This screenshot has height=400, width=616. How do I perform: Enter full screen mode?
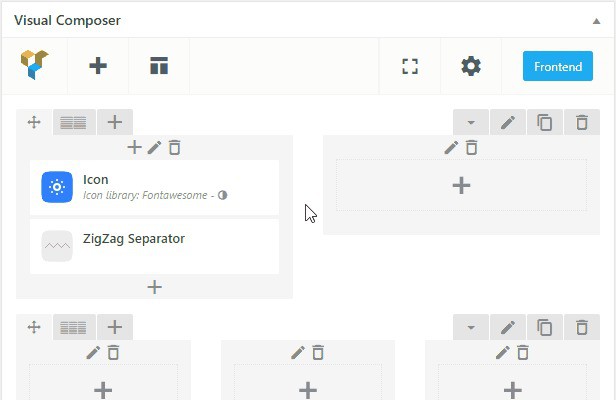(x=409, y=66)
